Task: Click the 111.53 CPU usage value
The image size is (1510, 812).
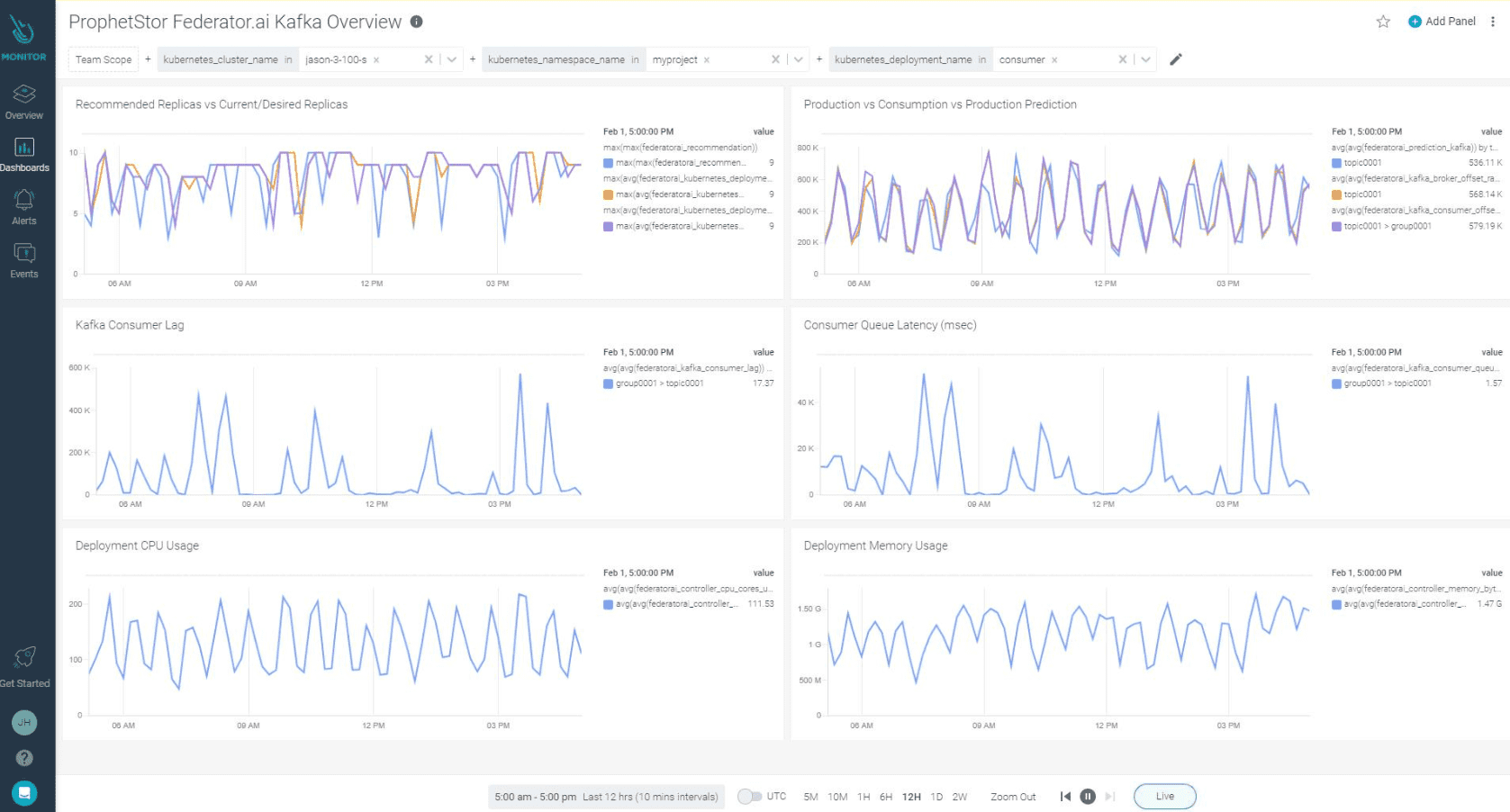Action: tap(761, 604)
